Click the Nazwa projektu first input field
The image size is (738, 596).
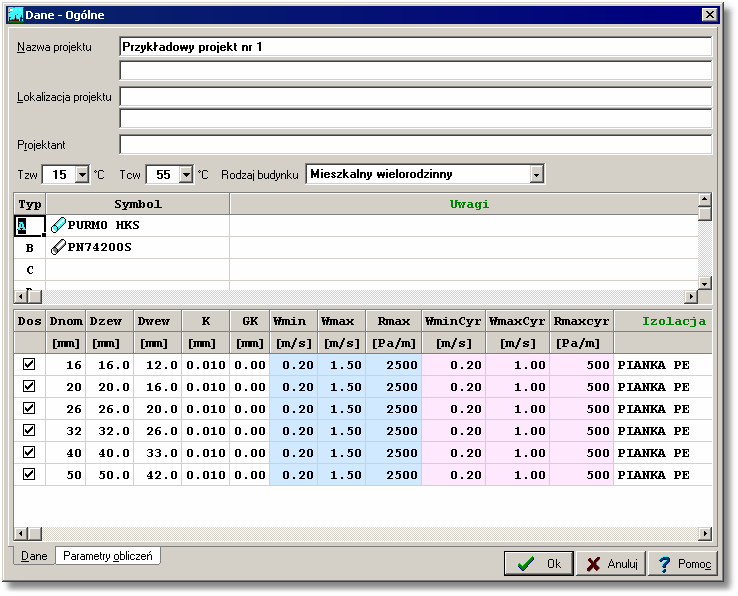(416, 47)
